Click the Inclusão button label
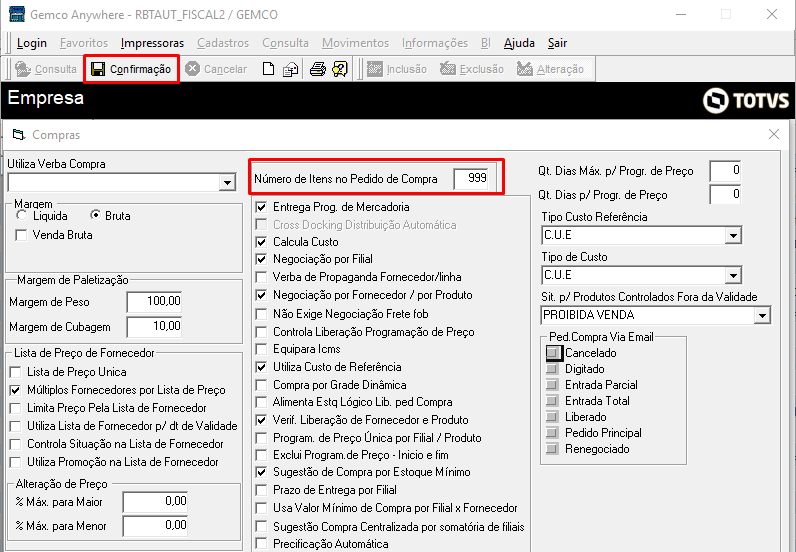 coord(407,69)
